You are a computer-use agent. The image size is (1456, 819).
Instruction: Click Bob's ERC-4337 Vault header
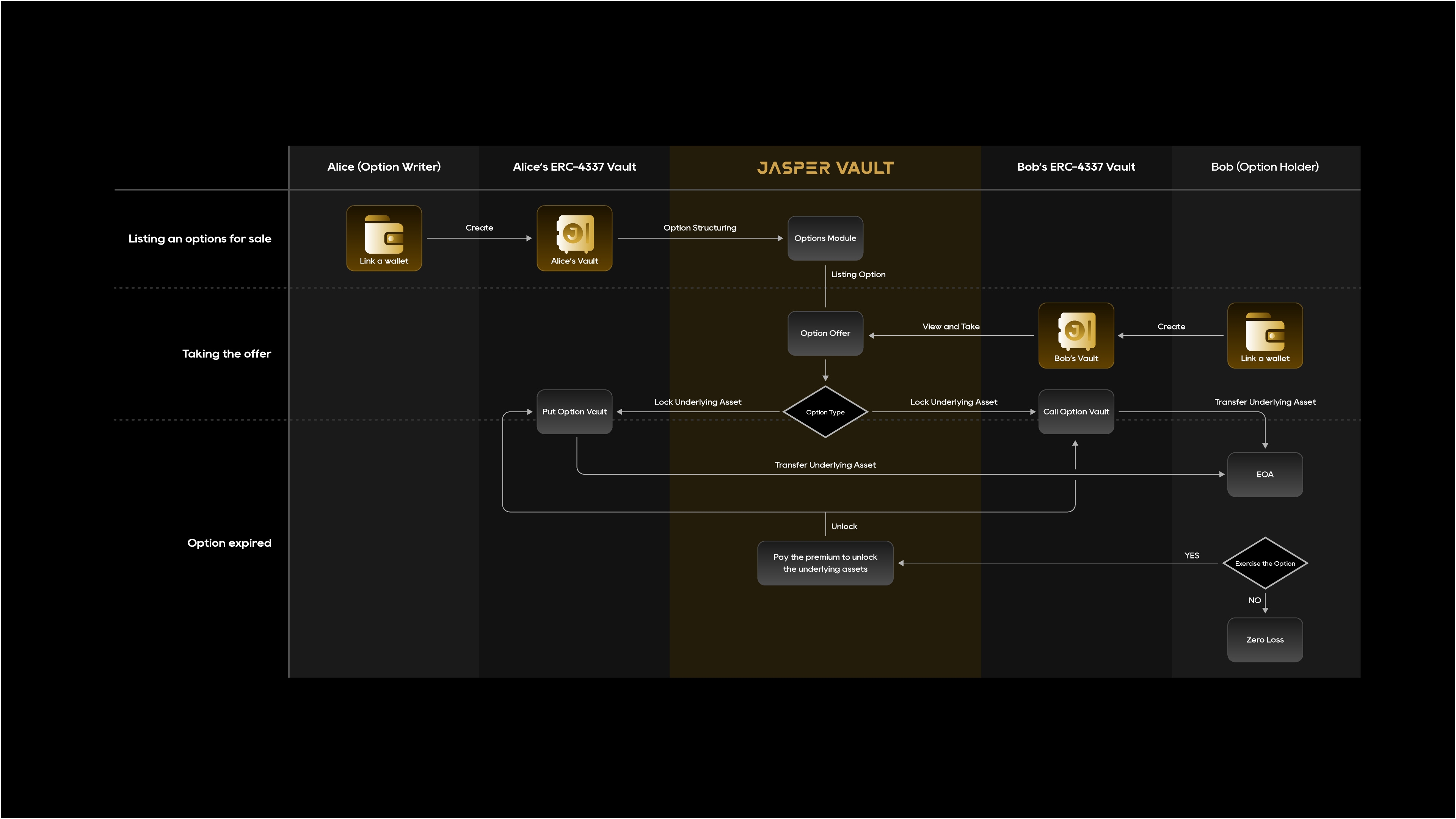point(1076,167)
